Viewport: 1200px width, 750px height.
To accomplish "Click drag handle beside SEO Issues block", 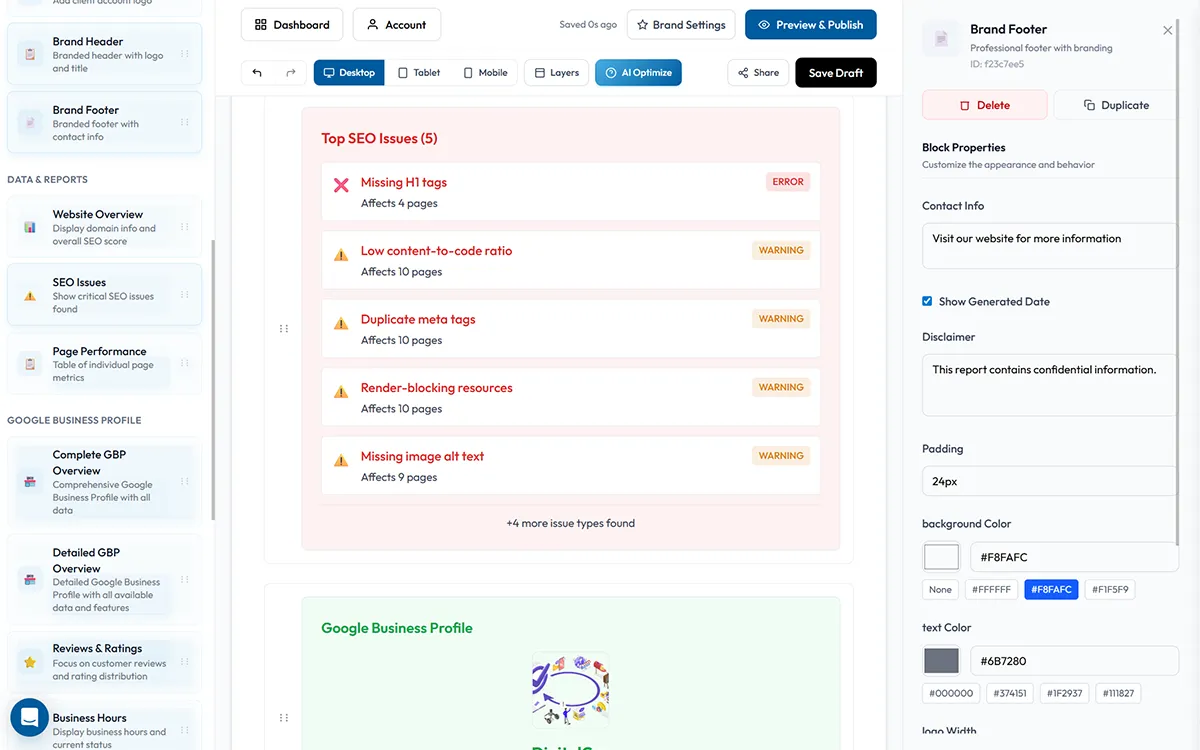I will click(284, 328).
